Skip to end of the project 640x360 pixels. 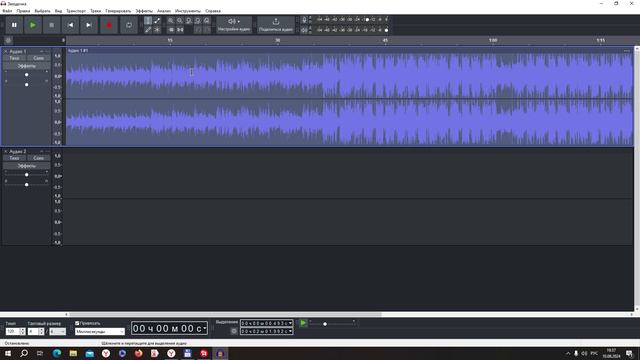pyautogui.click(x=89, y=25)
